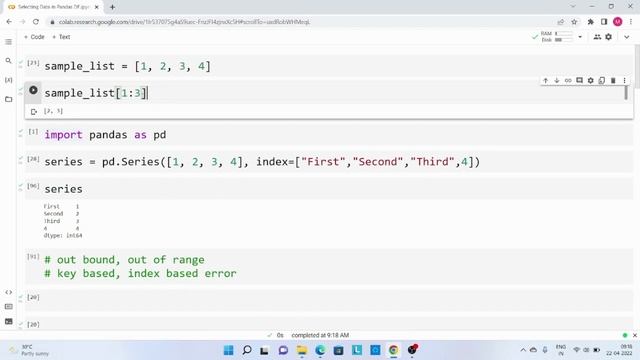This screenshot has height=360, width=640.
Task: Close the status bar at bottom
Action: coord(635,335)
